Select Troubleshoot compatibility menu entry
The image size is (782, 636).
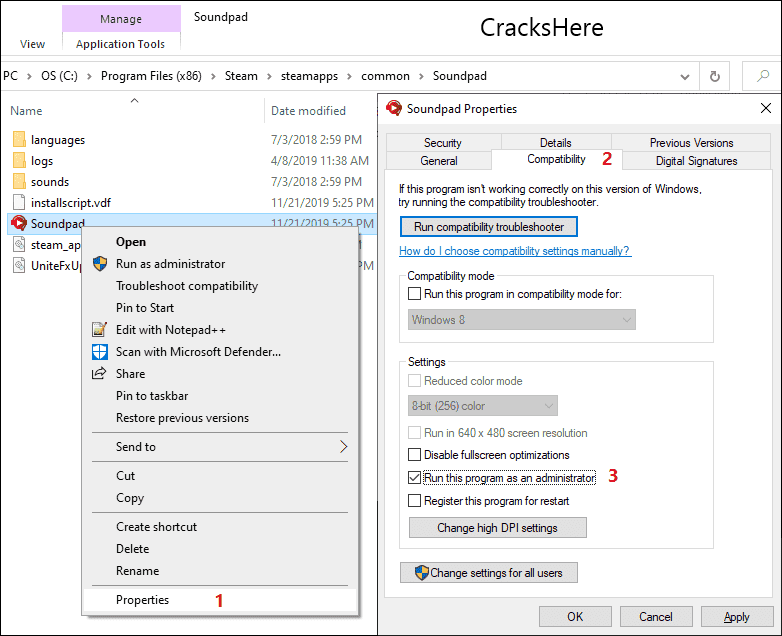click(220, 286)
